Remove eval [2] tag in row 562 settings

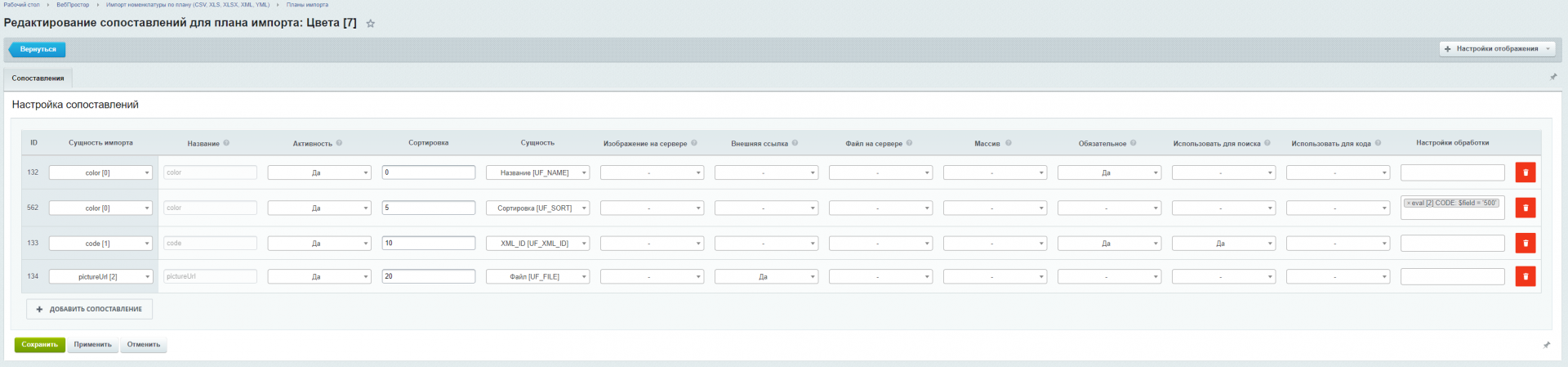(1409, 204)
